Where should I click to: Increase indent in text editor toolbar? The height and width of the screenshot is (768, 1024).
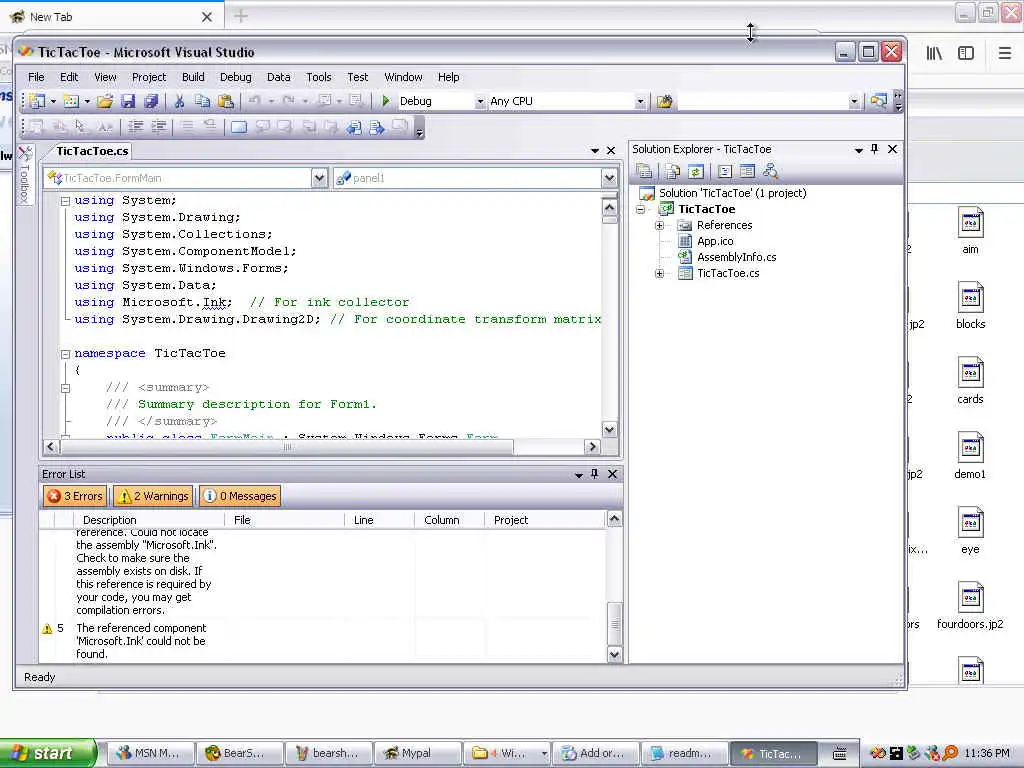(x=158, y=127)
